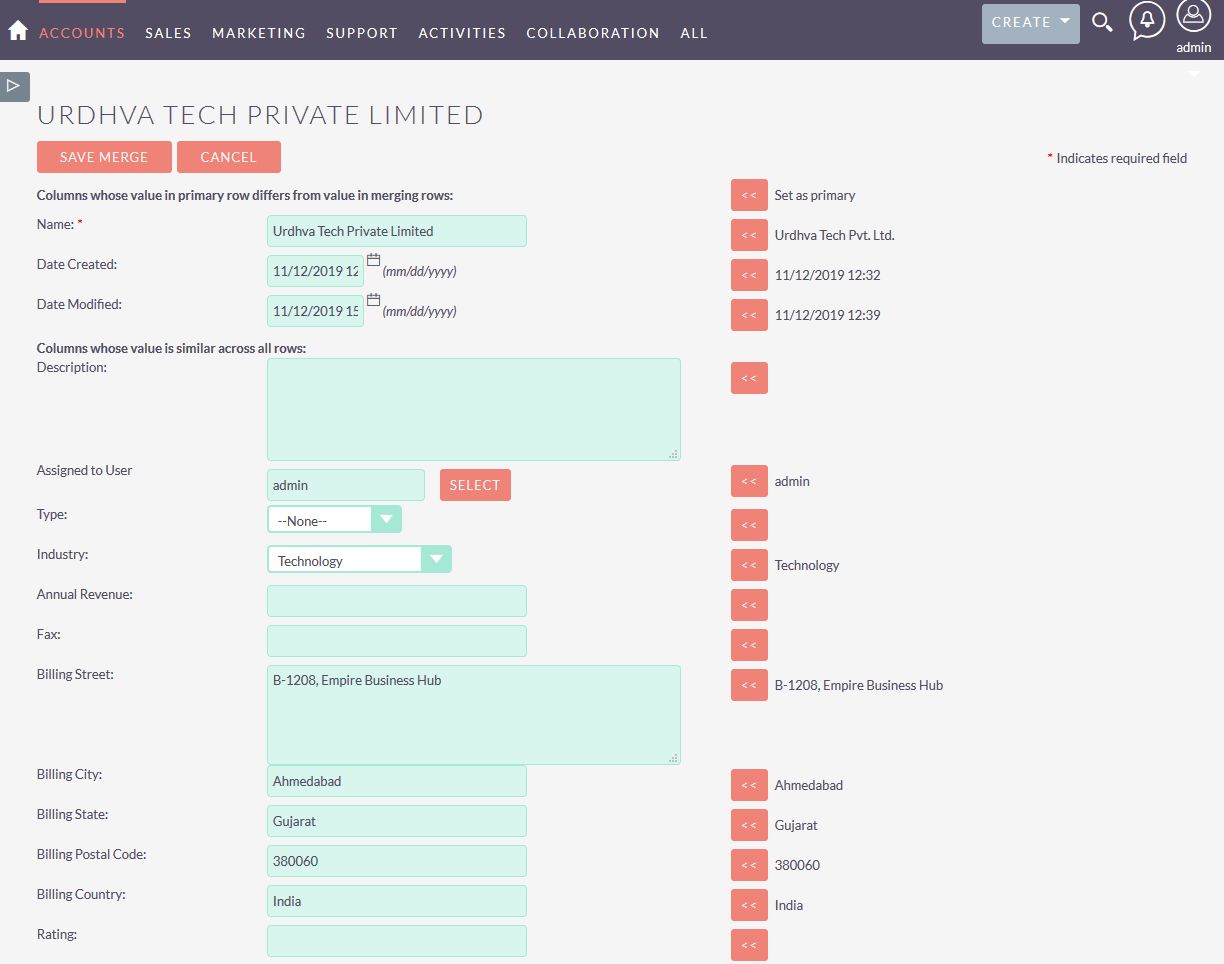The height and width of the screenshot is (964, 1224).
Task: Click Select for Assigned to User
Action: pyautogui.click(x=475, y=485)
